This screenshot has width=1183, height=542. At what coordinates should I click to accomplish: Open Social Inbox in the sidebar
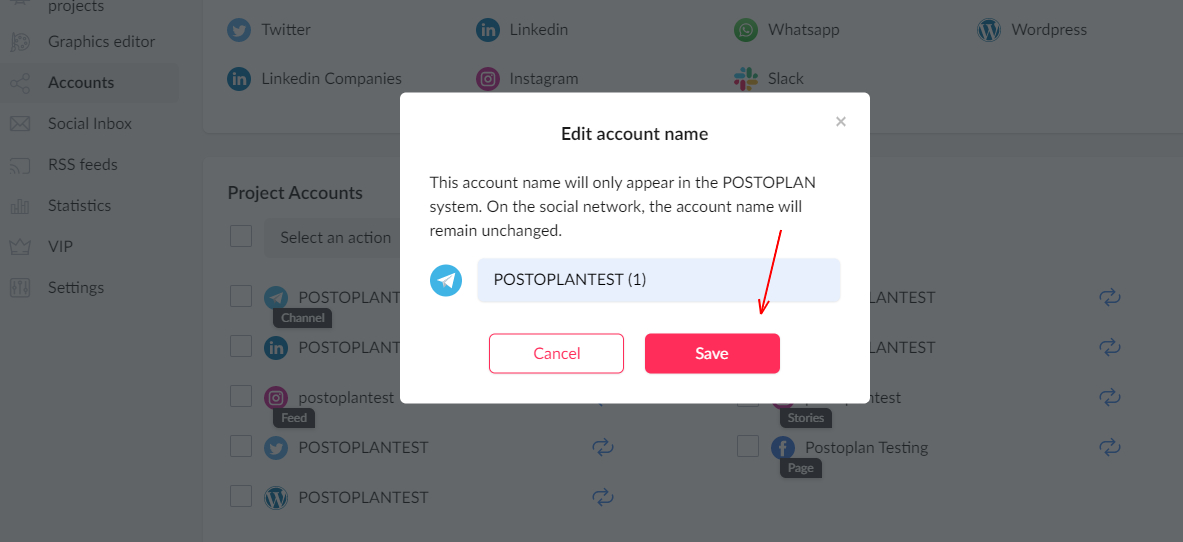coord(89,124)
